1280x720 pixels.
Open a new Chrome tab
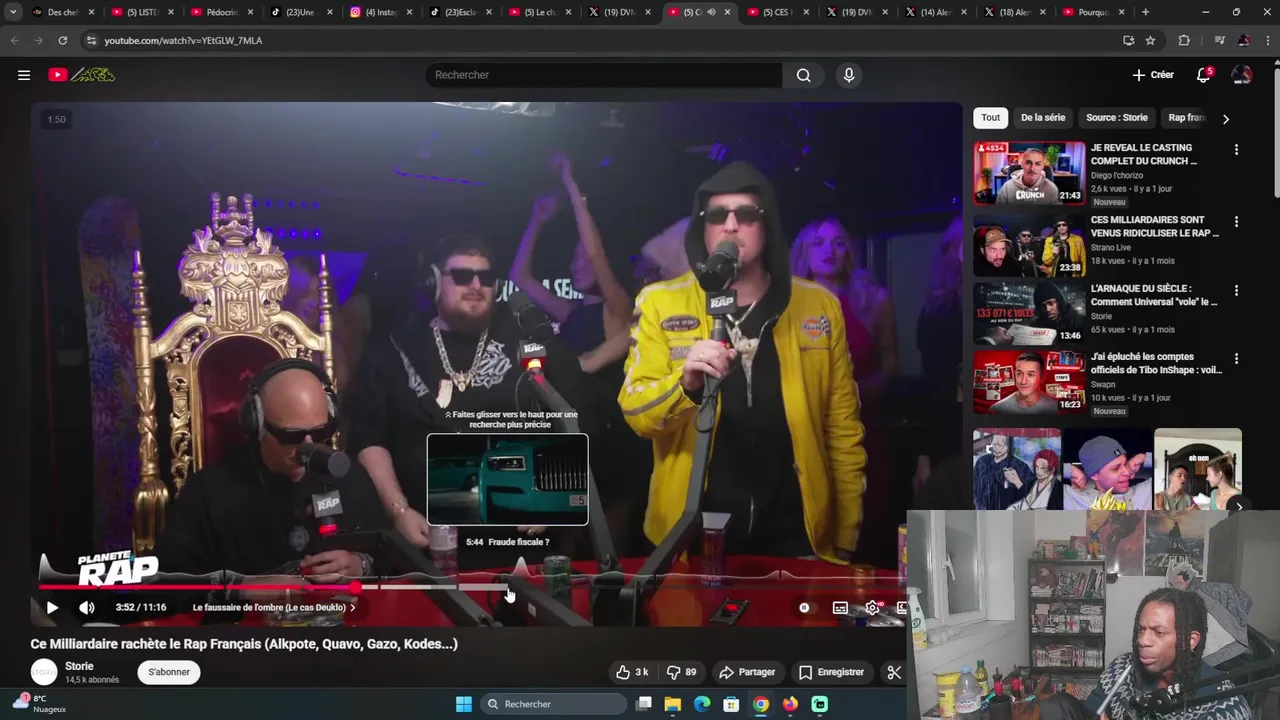[1145, 12]
